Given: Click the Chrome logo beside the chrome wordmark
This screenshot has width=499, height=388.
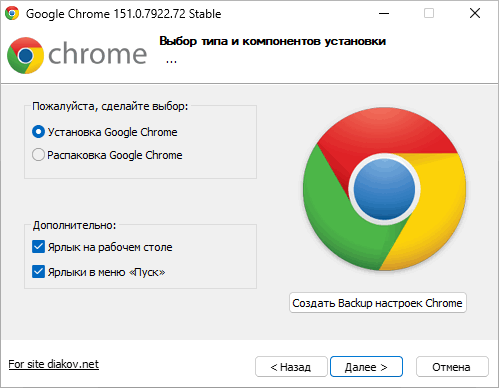Looking at the screenshot, I should [x=25, y=55].
